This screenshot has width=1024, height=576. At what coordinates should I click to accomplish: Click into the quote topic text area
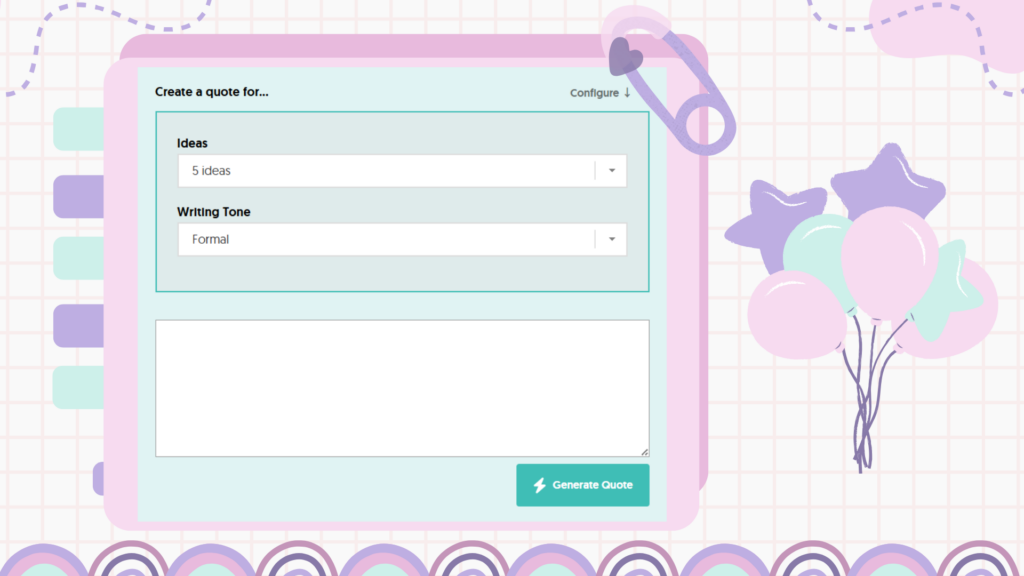402,388
